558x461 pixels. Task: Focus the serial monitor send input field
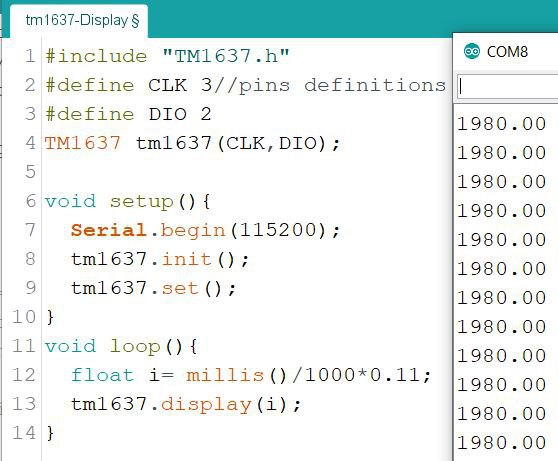pyautogui.click(x=508, y=86)
